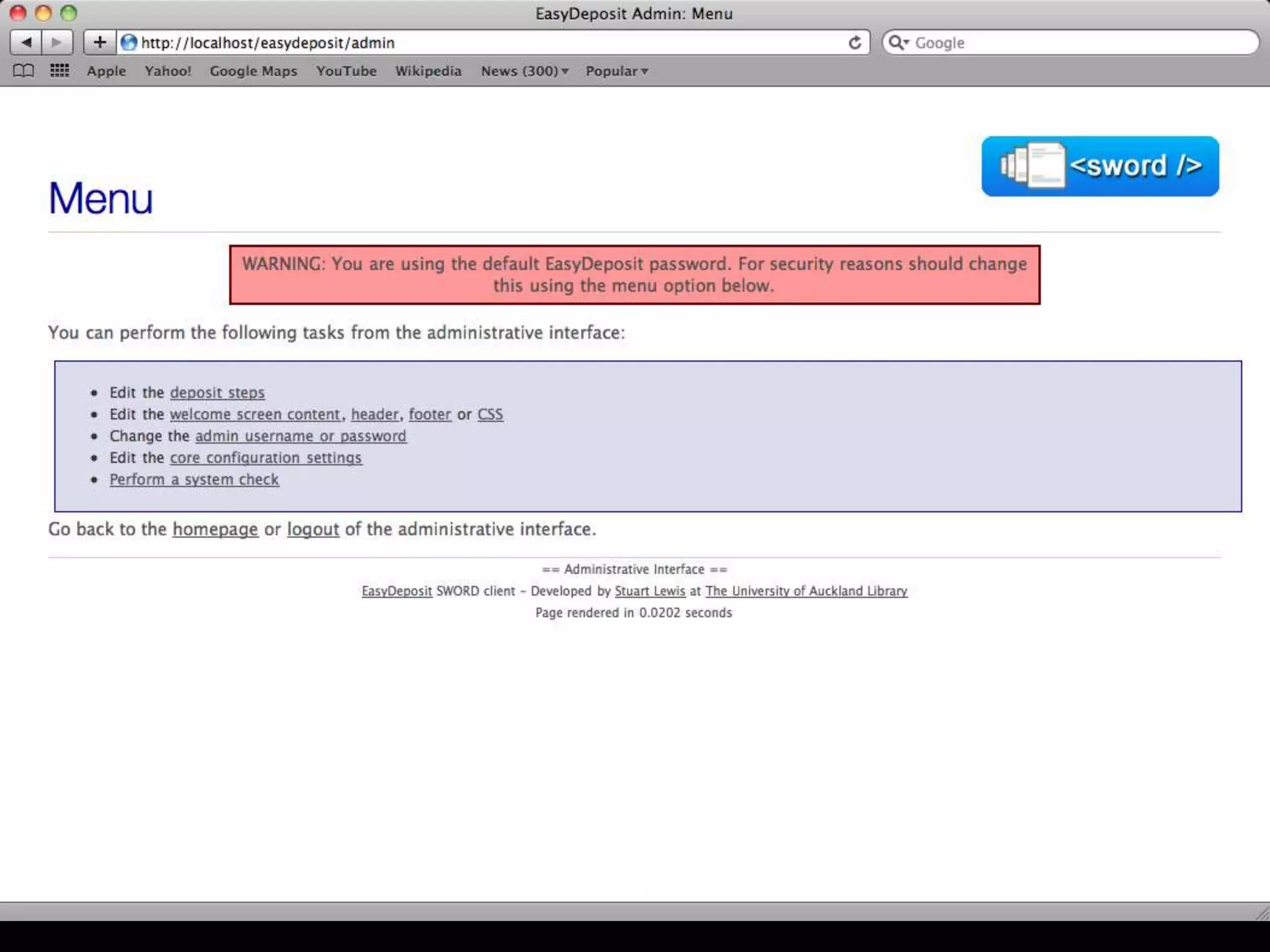The height and width of the screenshot is (952, 1270).
Task: Click the browser back arrow button
Action: (x=26, y=43)
